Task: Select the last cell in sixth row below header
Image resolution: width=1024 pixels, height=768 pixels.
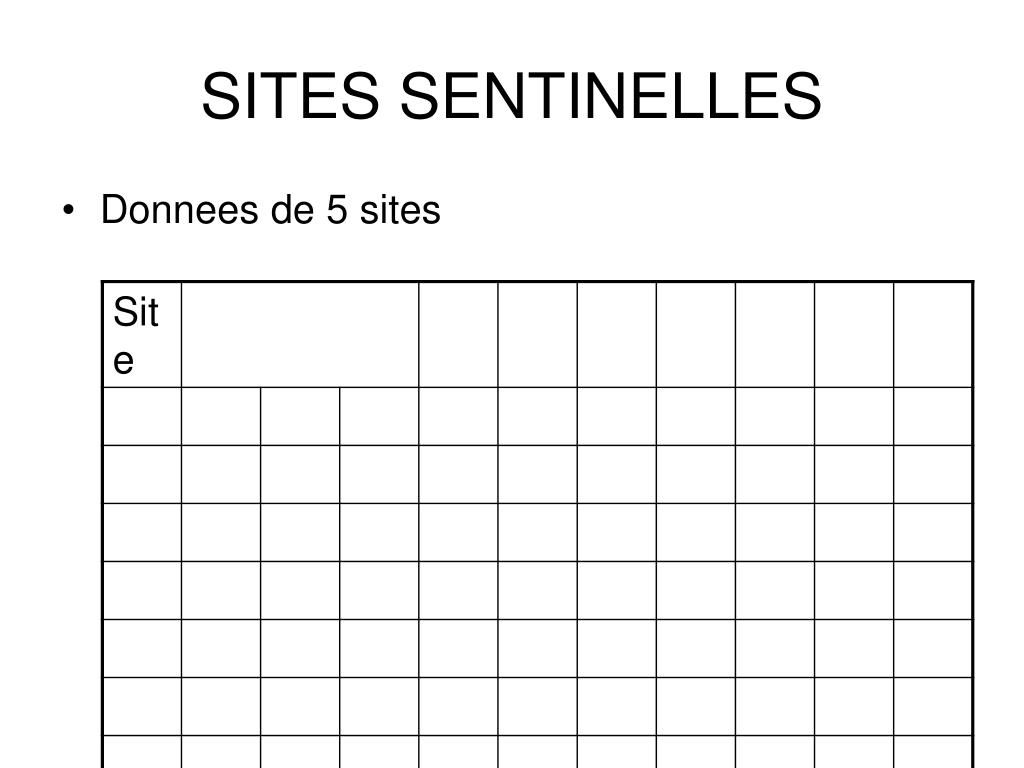Action: click(x=933, y=707)
